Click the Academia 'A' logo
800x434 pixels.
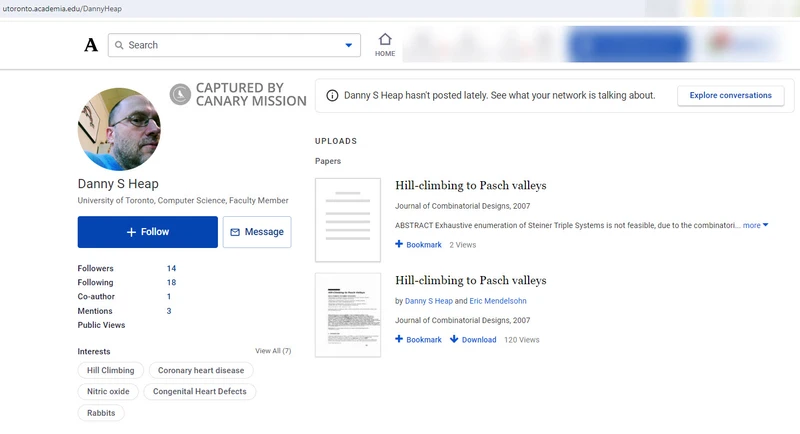(91, 45)
